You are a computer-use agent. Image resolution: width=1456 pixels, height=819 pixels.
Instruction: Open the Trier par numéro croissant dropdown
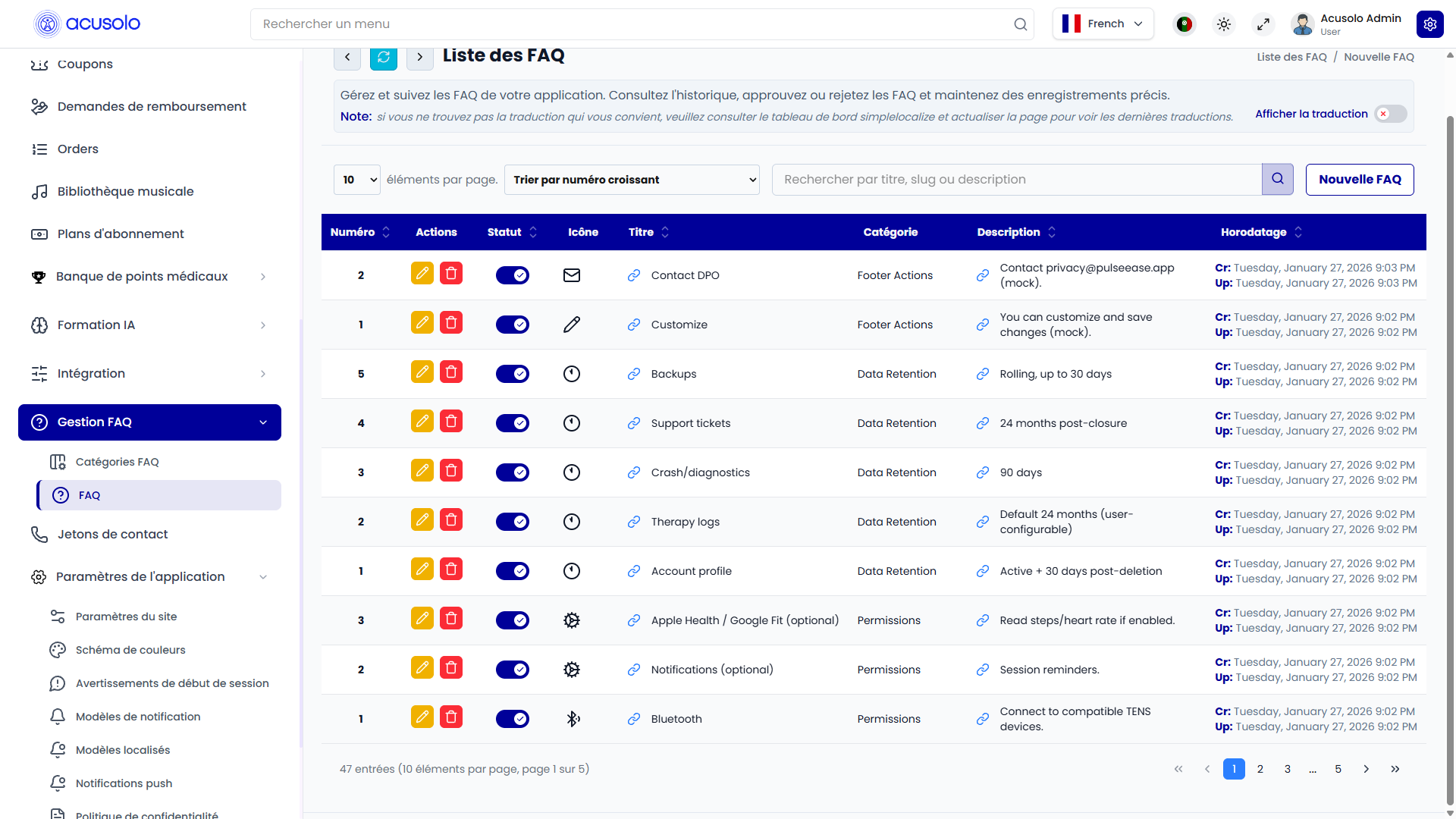(632, 180)
